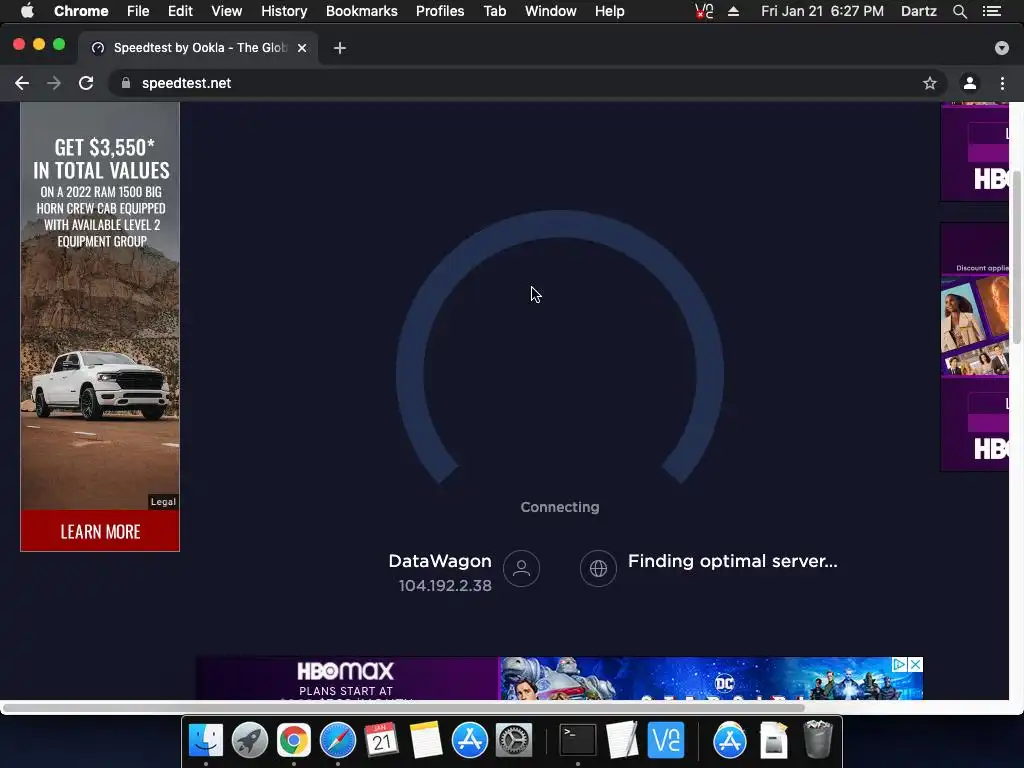Image resolution: width=1024 pixels, height=768 pixels.
Task: Close the HBO Max banner ad
Action: coord(916,664)
